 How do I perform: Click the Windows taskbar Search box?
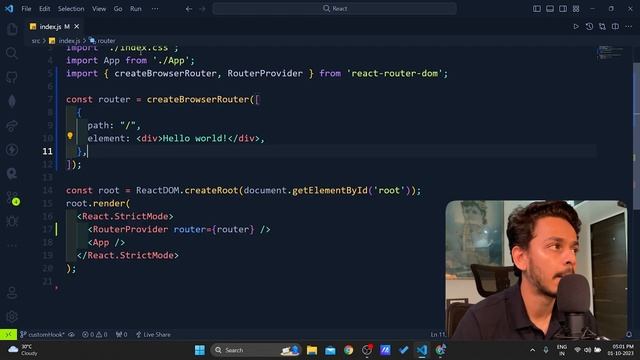(x=256, y=350)
